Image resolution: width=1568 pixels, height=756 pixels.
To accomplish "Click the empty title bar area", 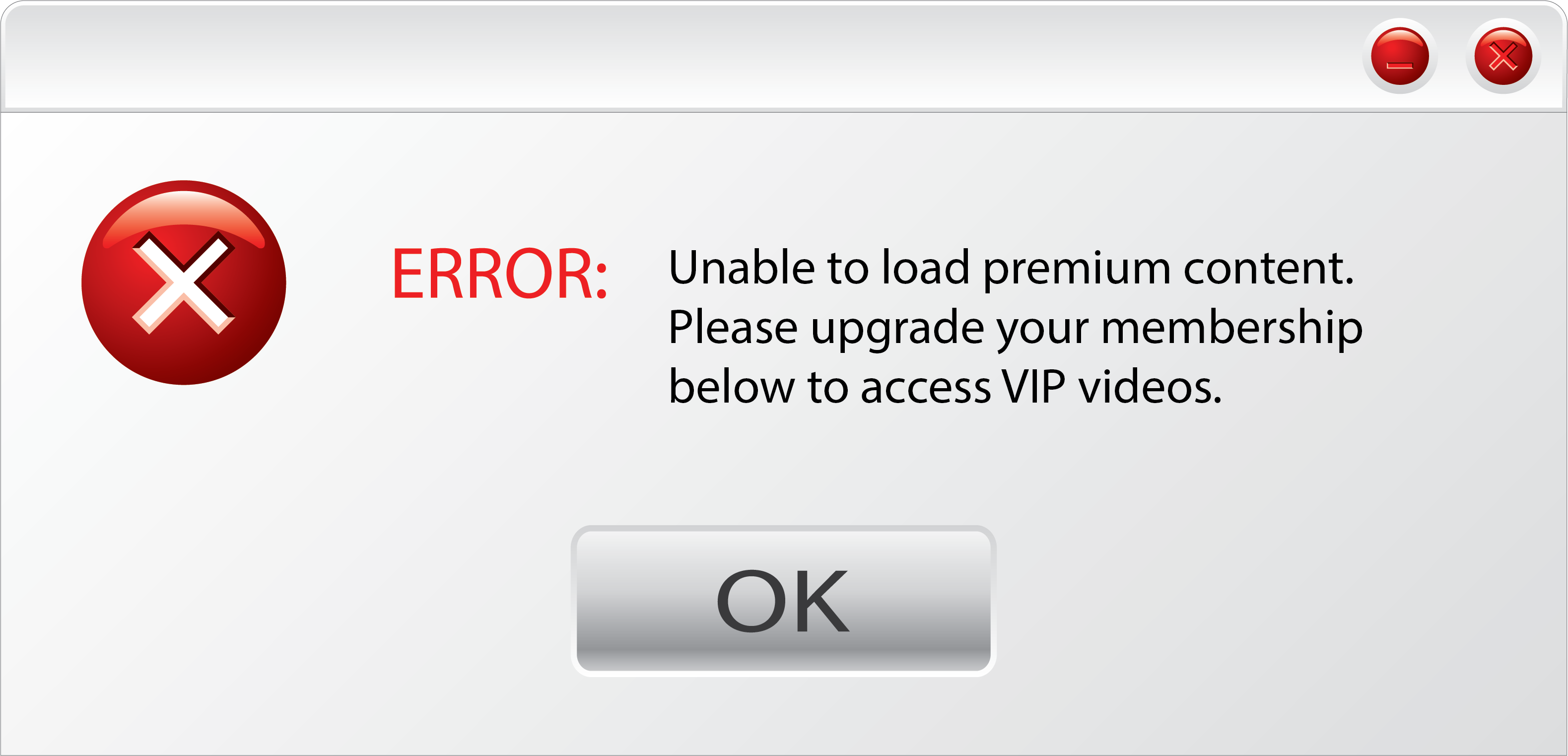I will [x=670, y=56].
